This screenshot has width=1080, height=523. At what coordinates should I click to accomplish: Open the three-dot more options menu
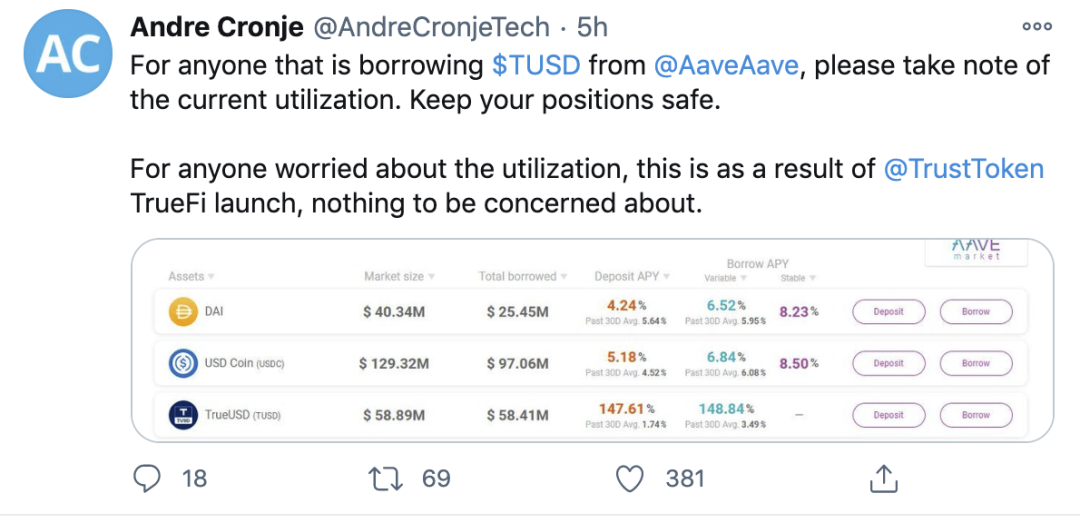pyautogui.click(x=1037, y=27)
